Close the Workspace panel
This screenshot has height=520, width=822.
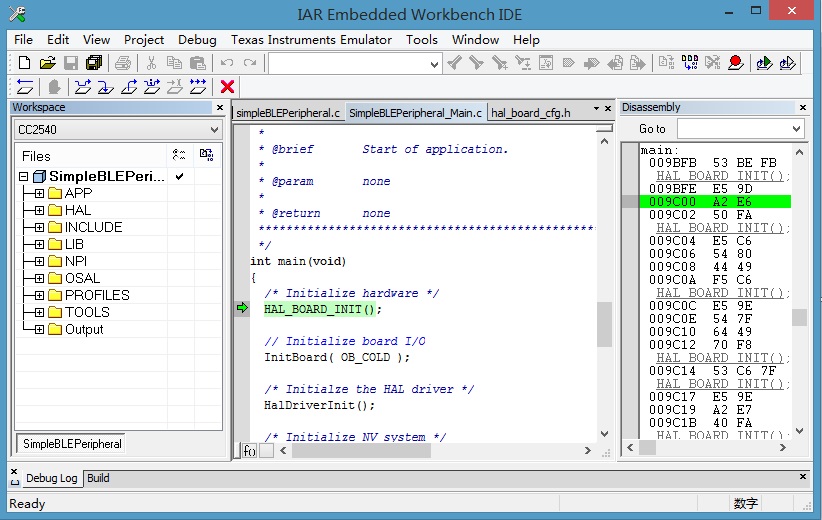pyautogui.click(x=220, y=107)
